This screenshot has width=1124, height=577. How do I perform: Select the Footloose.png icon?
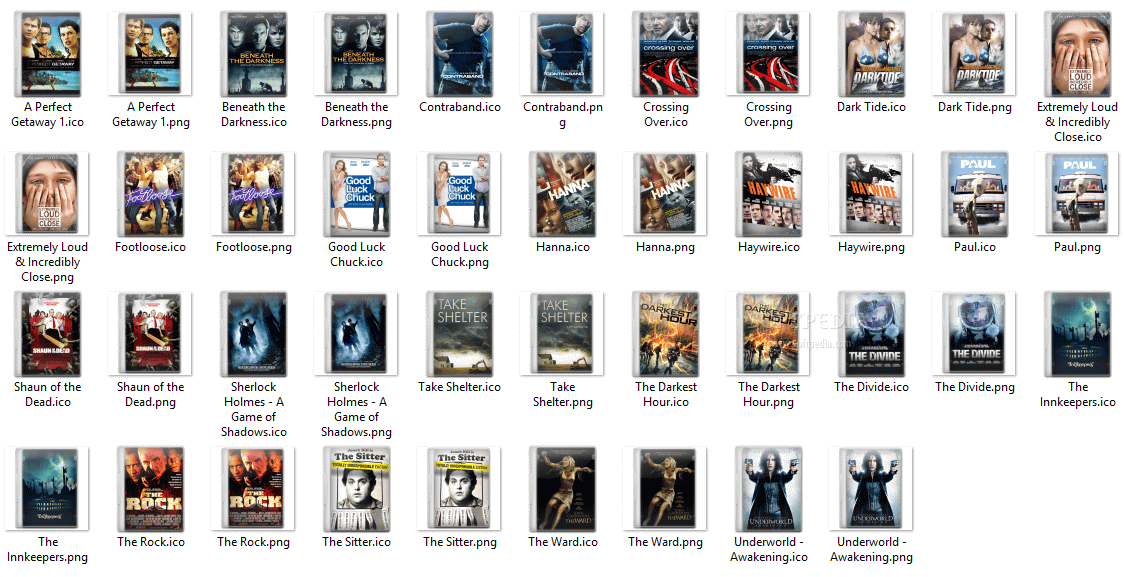pyautogui.click(x=254, y=194)
